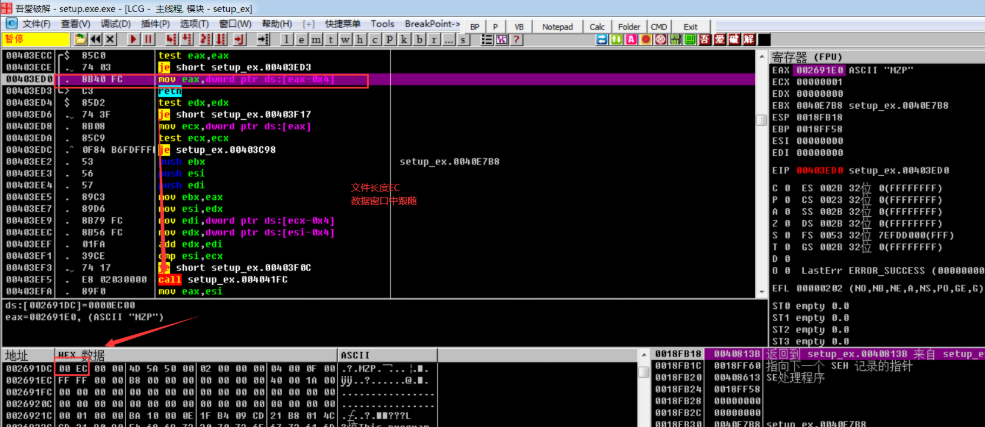Open the 快捷菜单 menu
Viewport: 985px width, 427px height.
[x=342, y=24]
